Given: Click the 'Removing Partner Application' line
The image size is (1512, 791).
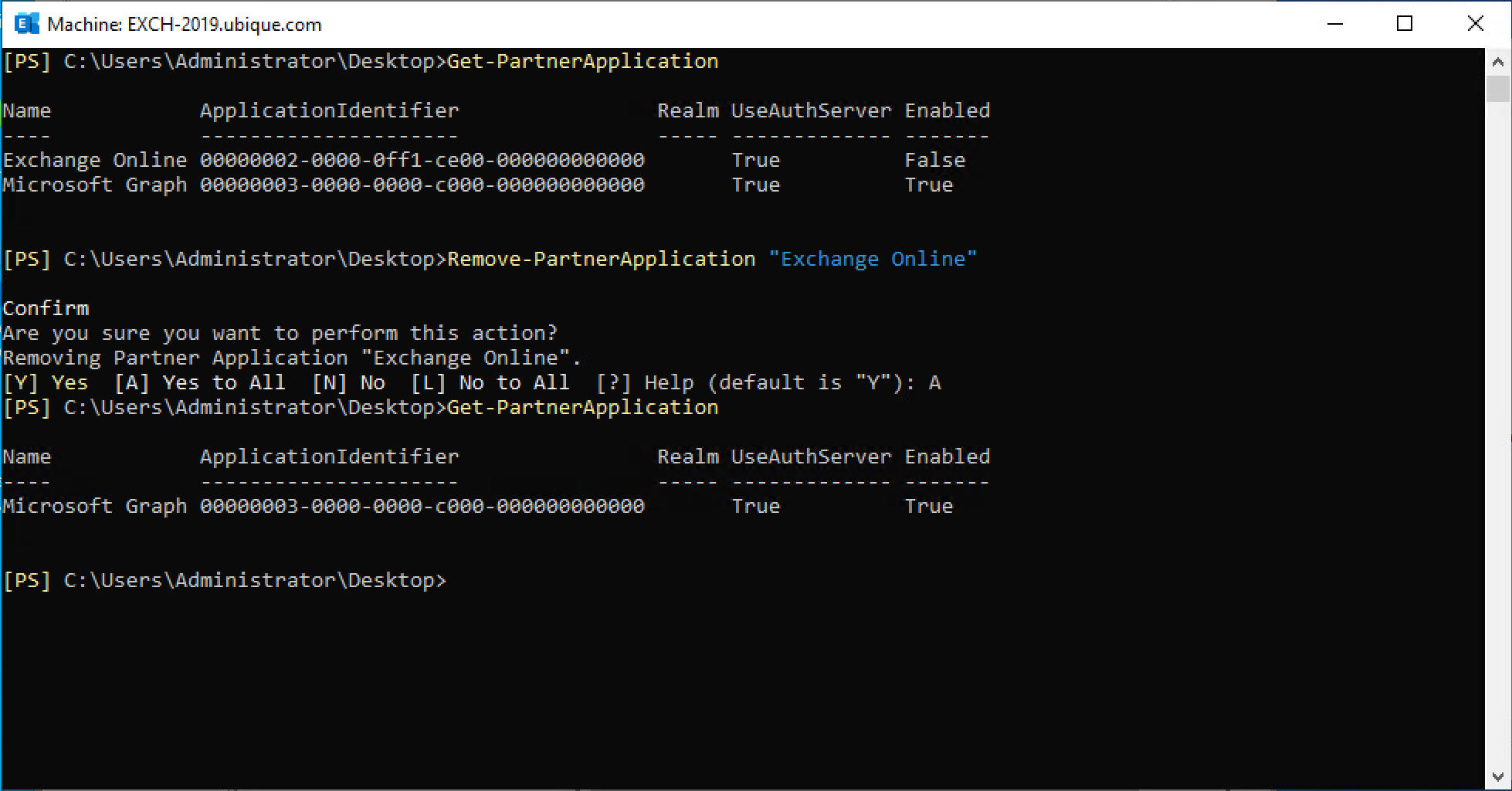Looking at the screenshot, I should click(x=292, y=358).
